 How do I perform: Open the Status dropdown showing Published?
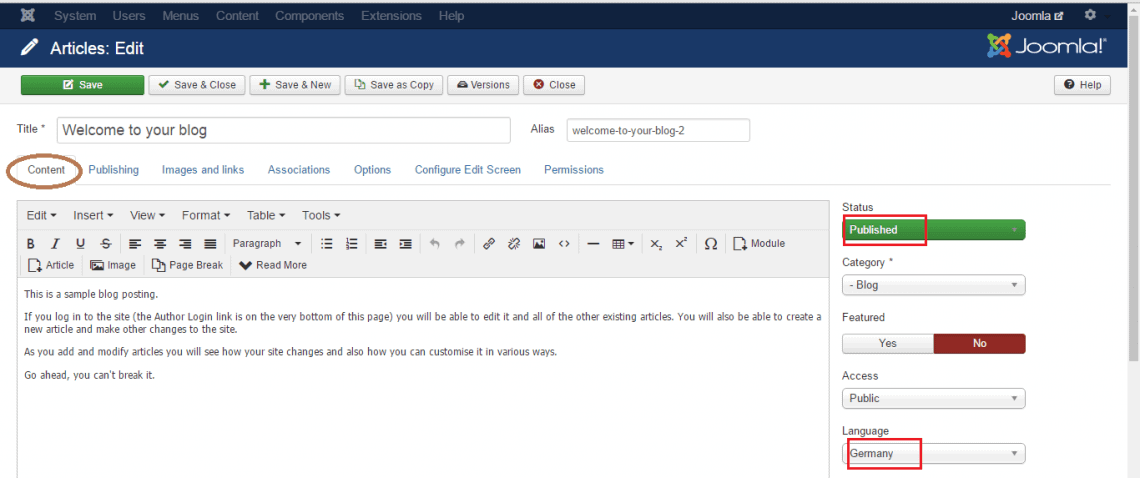pos(933,230)
